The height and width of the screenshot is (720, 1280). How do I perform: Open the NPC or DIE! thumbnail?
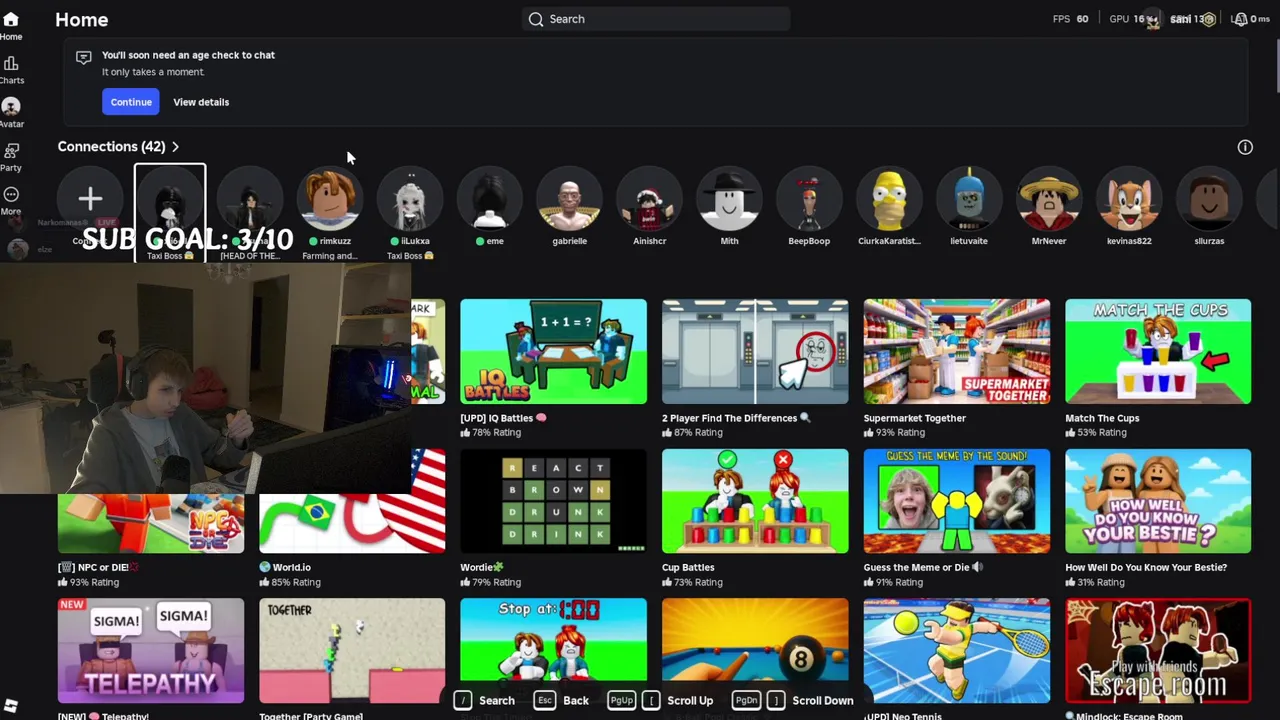click(x=151, y=523)
